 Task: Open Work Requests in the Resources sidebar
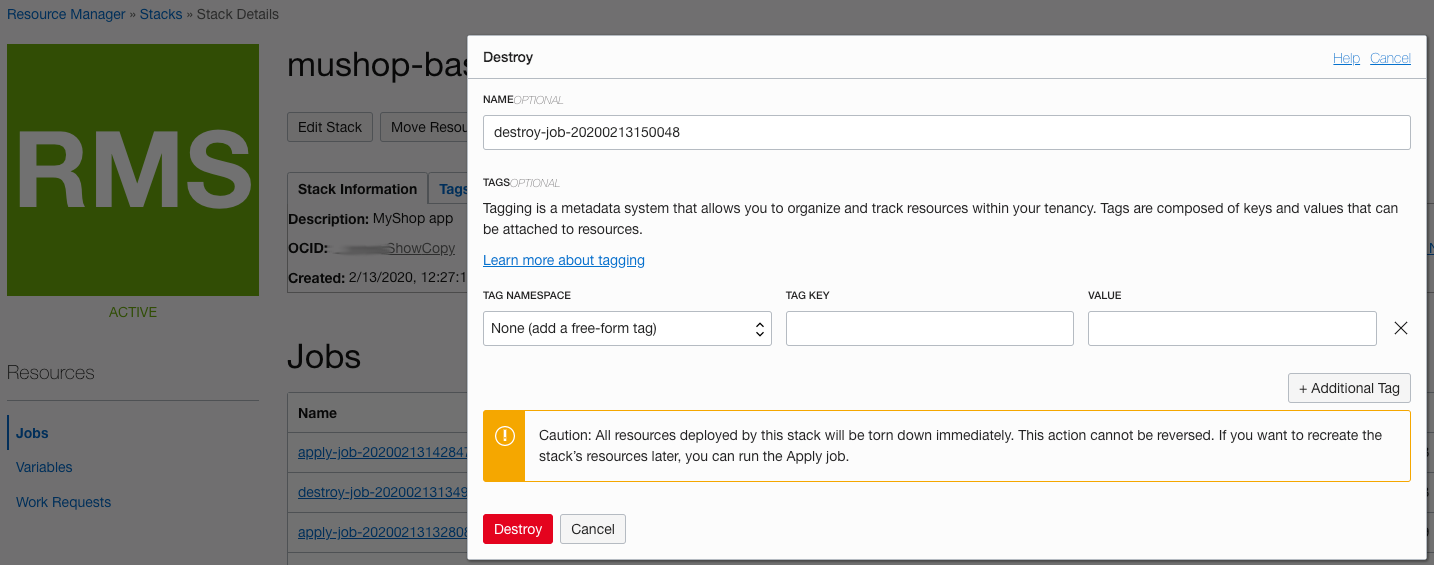[x=63, y=502]
